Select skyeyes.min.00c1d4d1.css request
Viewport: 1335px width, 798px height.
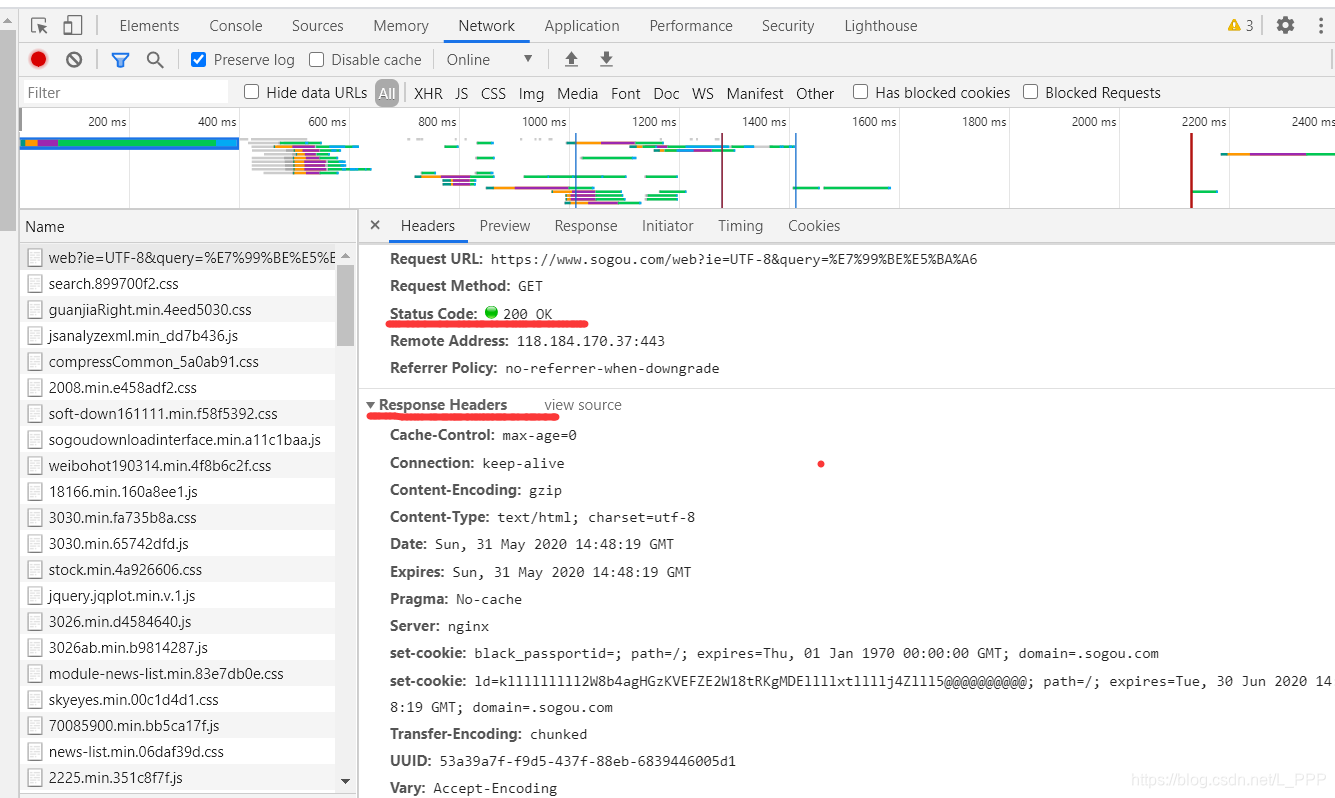tap(179, 700)
